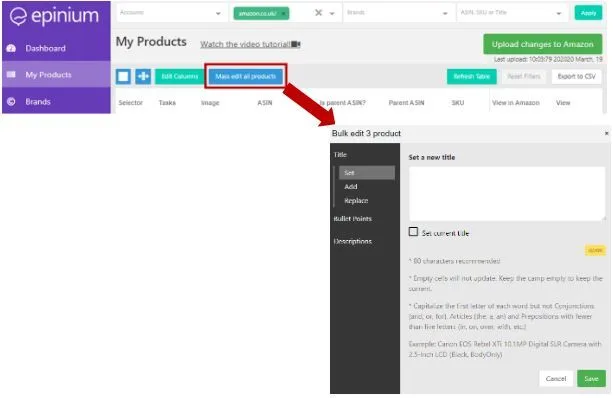613x398 pixels.
Task: Open the Descriptions section
Action: pos(353,241)
